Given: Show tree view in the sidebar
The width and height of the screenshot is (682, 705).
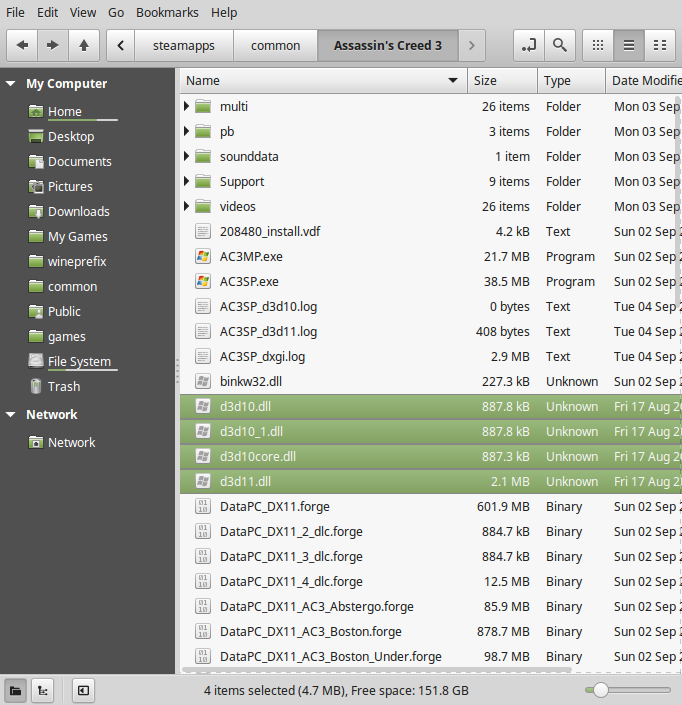Looking at the screenshot, I should 43,690.
